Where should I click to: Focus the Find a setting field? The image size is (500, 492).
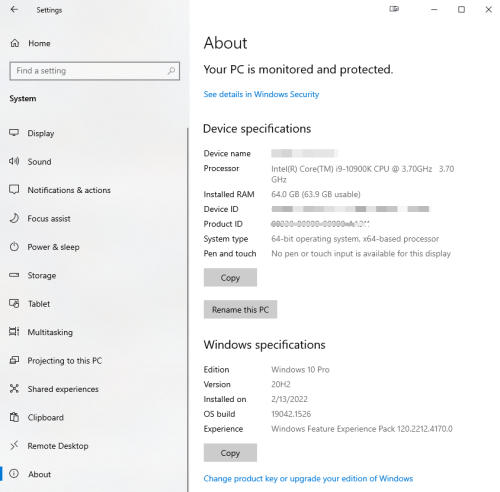[x=95, y=71]
